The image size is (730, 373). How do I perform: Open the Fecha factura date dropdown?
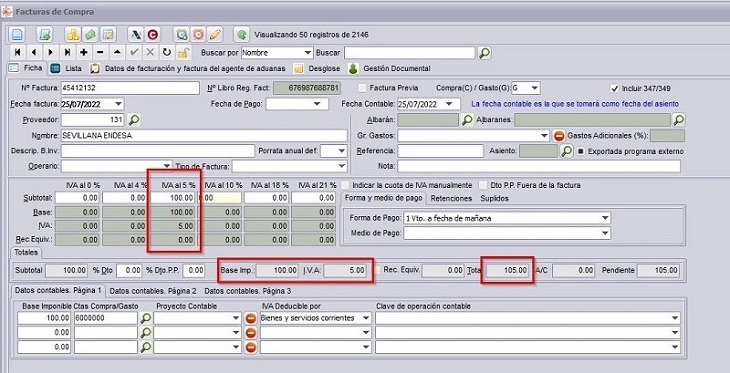point(119,104)
